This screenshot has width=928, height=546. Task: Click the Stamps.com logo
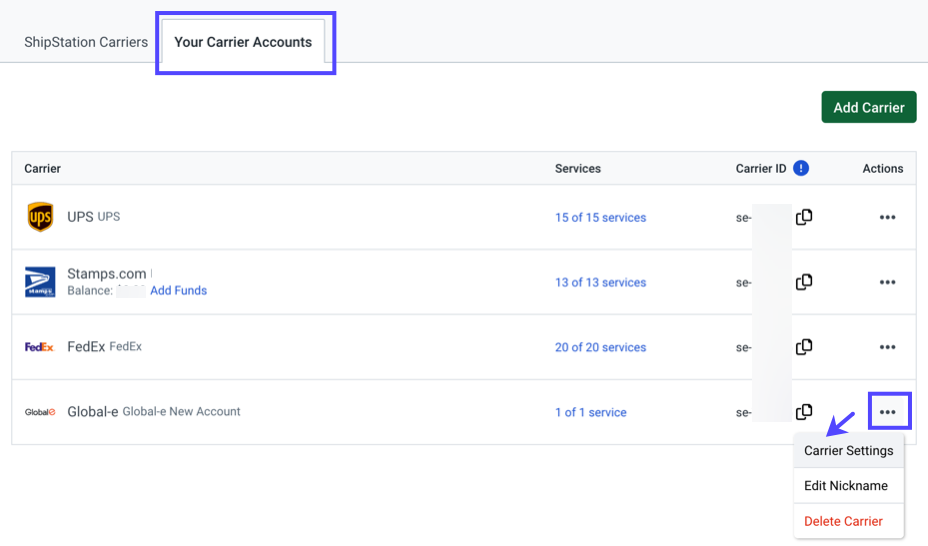[x=40, y=282]
